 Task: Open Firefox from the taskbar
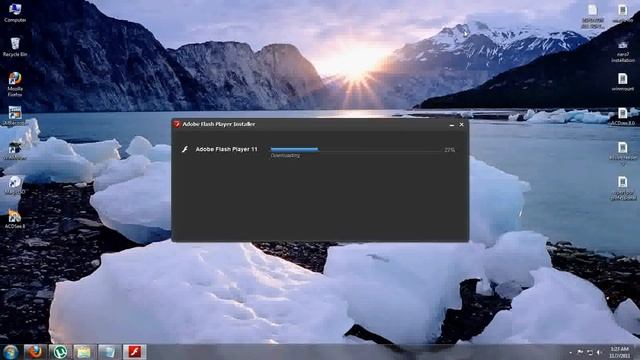(35, 352)
